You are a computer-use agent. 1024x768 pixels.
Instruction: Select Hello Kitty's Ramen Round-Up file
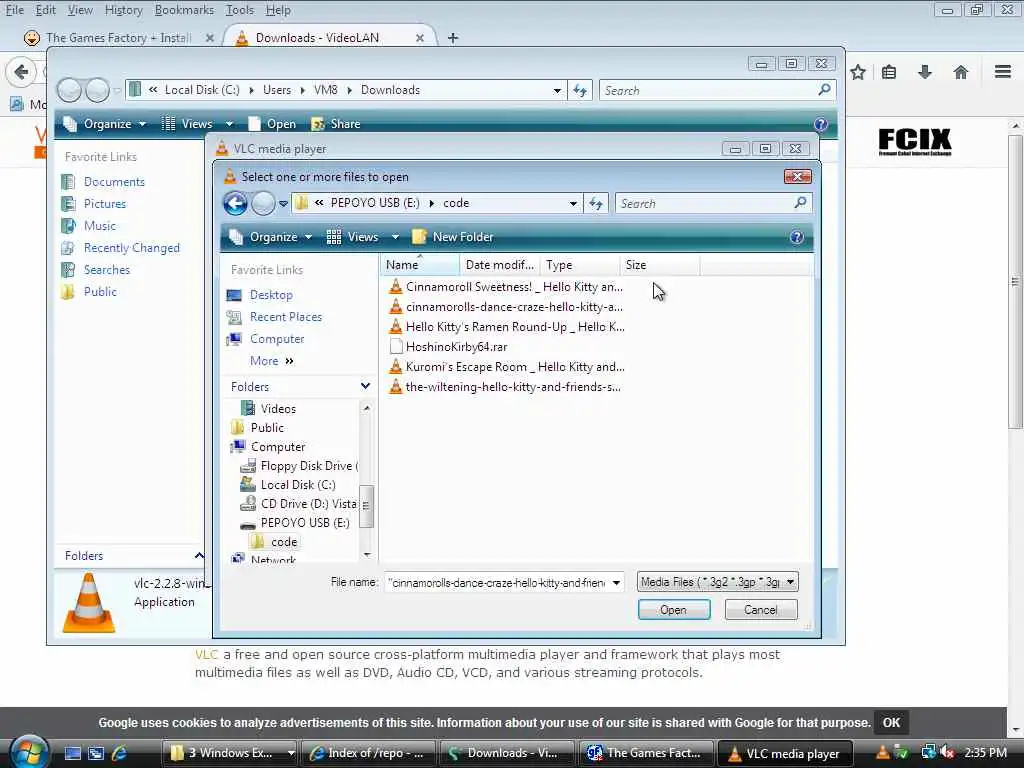(x=507, y=327)
